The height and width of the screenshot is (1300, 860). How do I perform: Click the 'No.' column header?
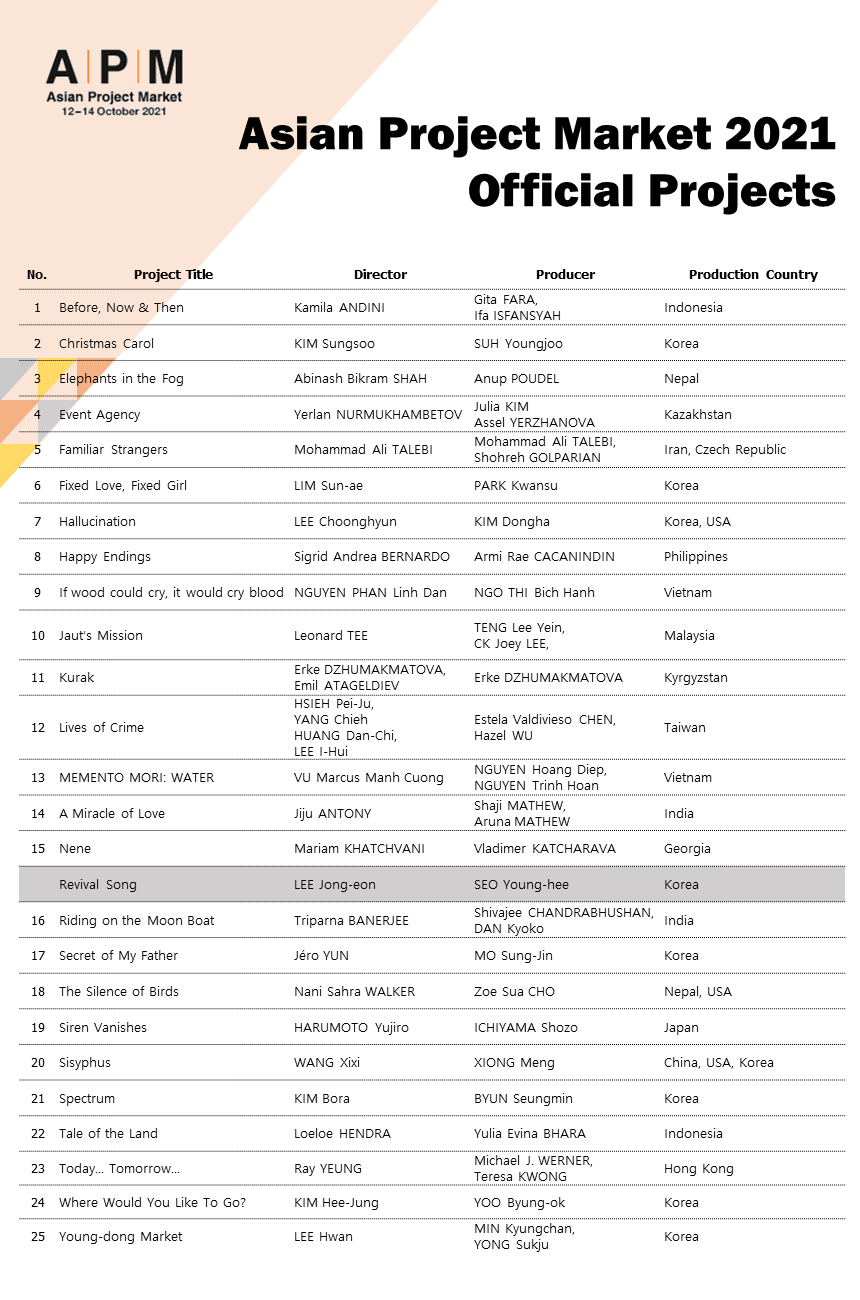tap(37, 274)
